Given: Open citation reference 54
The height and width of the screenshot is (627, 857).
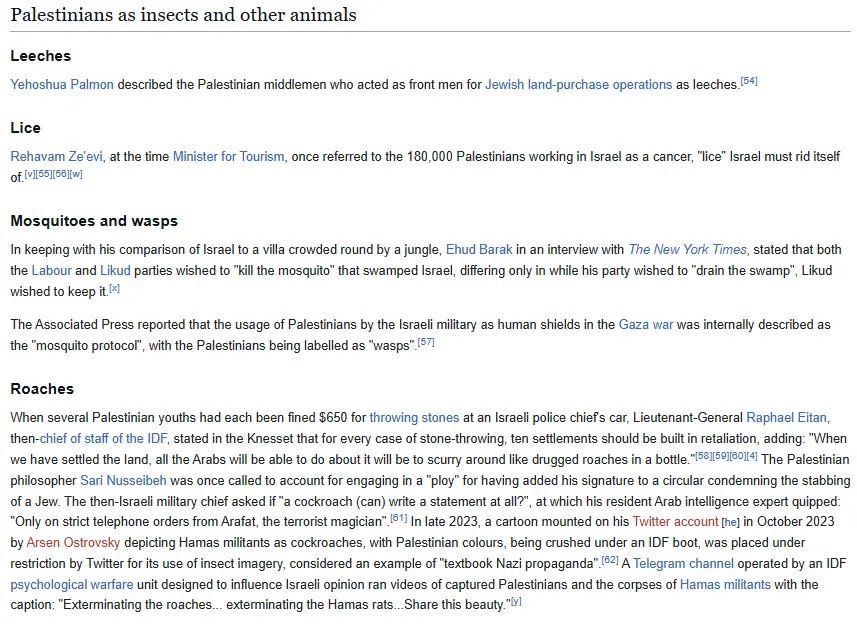Looking at the screenshot, I should [x=749, y=81].
